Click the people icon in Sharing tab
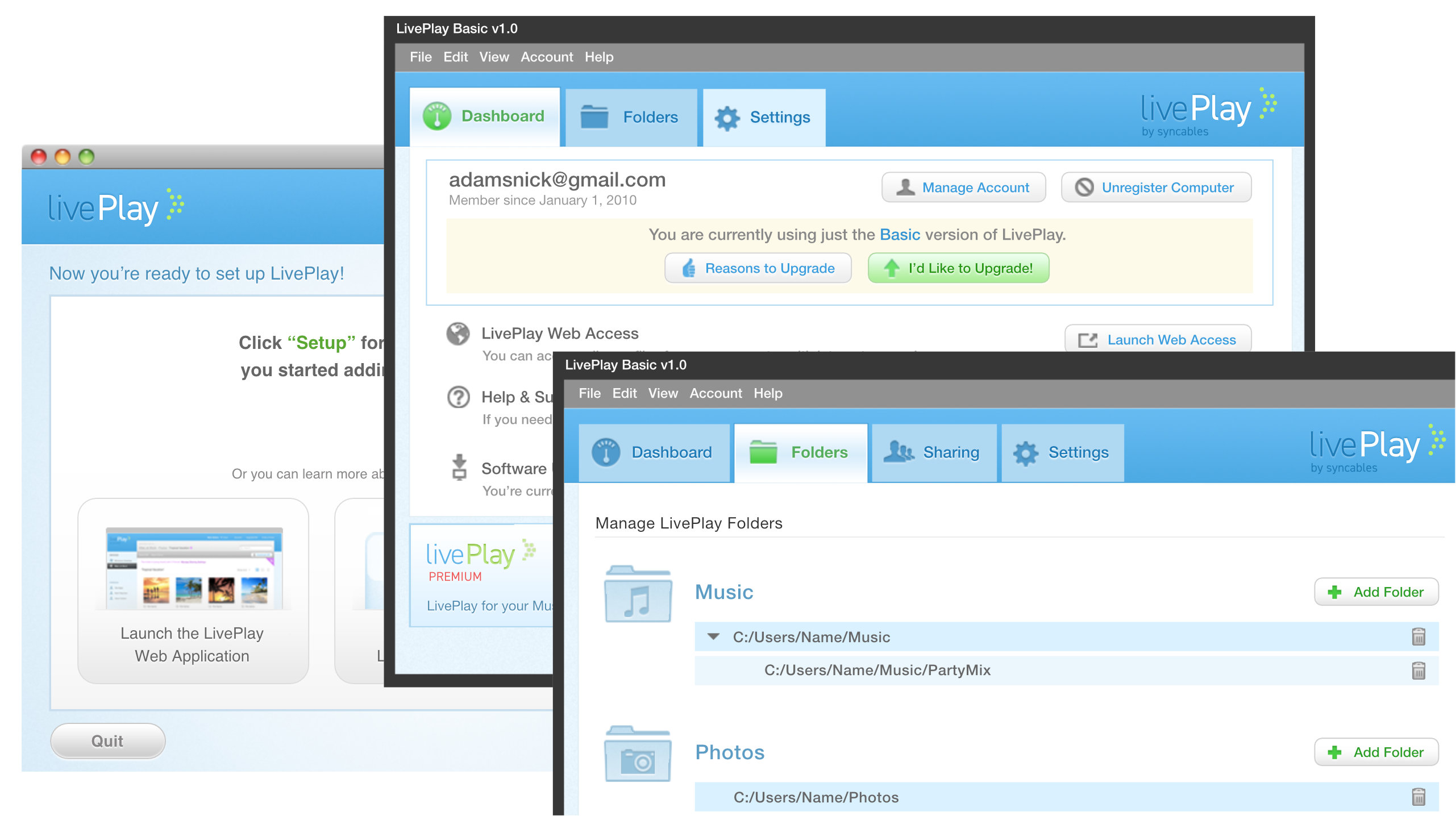The height and width of the screenshot is (816, 1456). [898, 452]
